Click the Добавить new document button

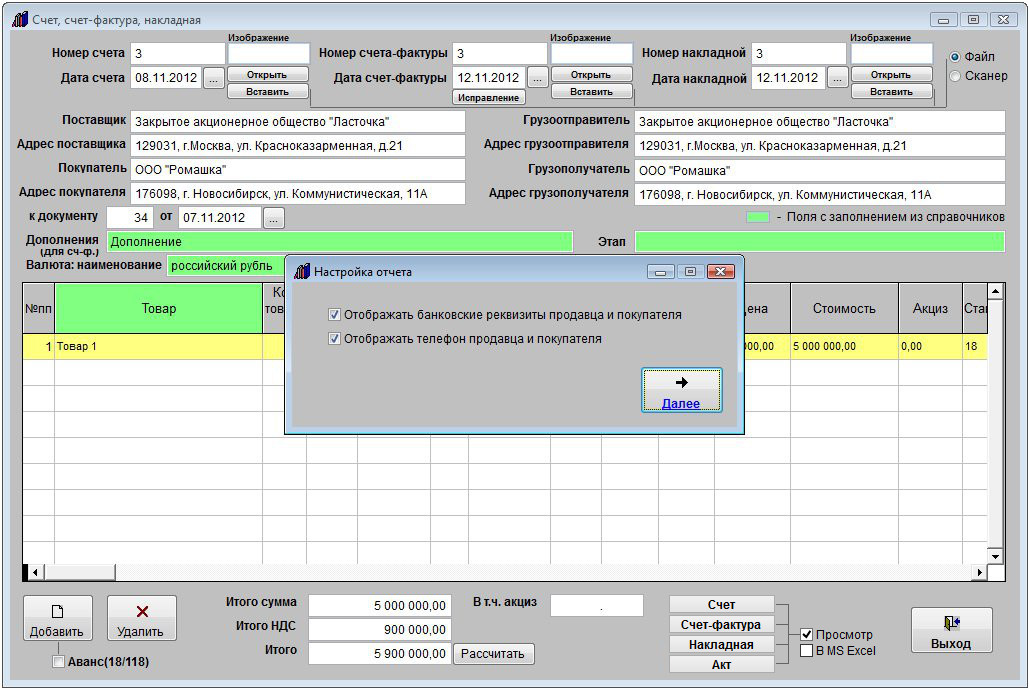(x=57, y=618)
